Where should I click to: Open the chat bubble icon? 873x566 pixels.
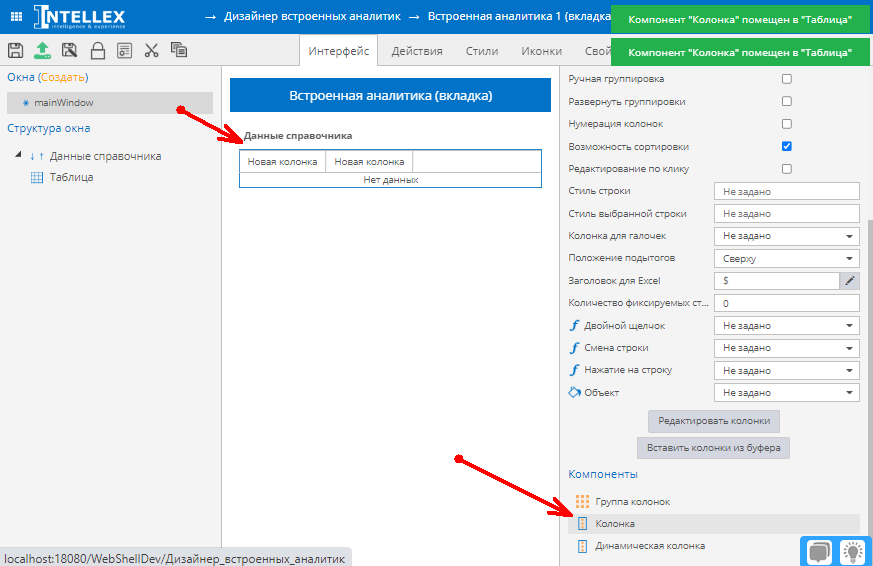tap(820, 552)
